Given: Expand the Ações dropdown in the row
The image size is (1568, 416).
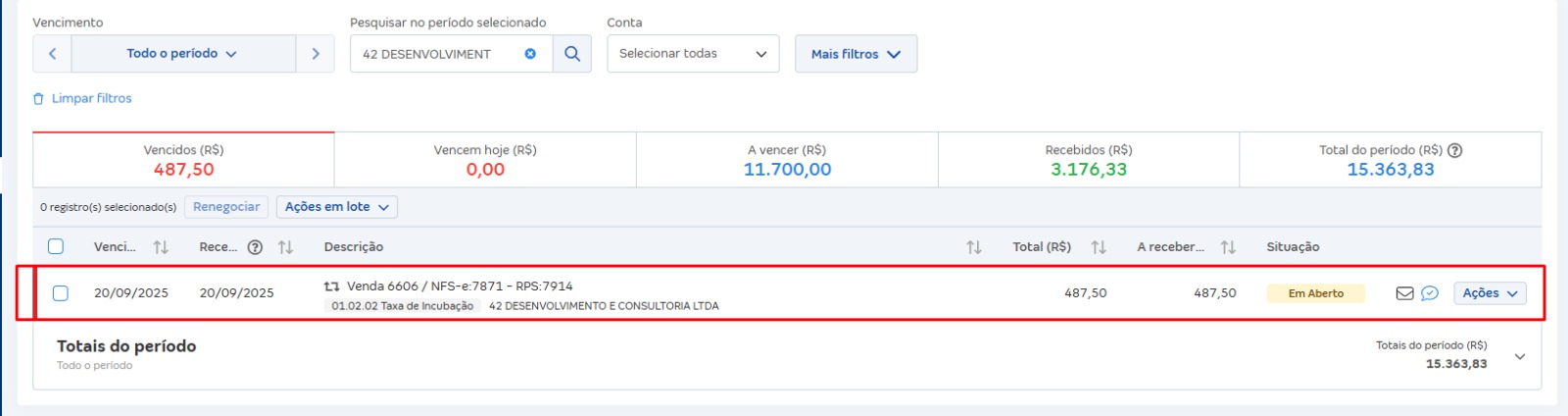Looking at the screenshot, I should point(1489,293).
